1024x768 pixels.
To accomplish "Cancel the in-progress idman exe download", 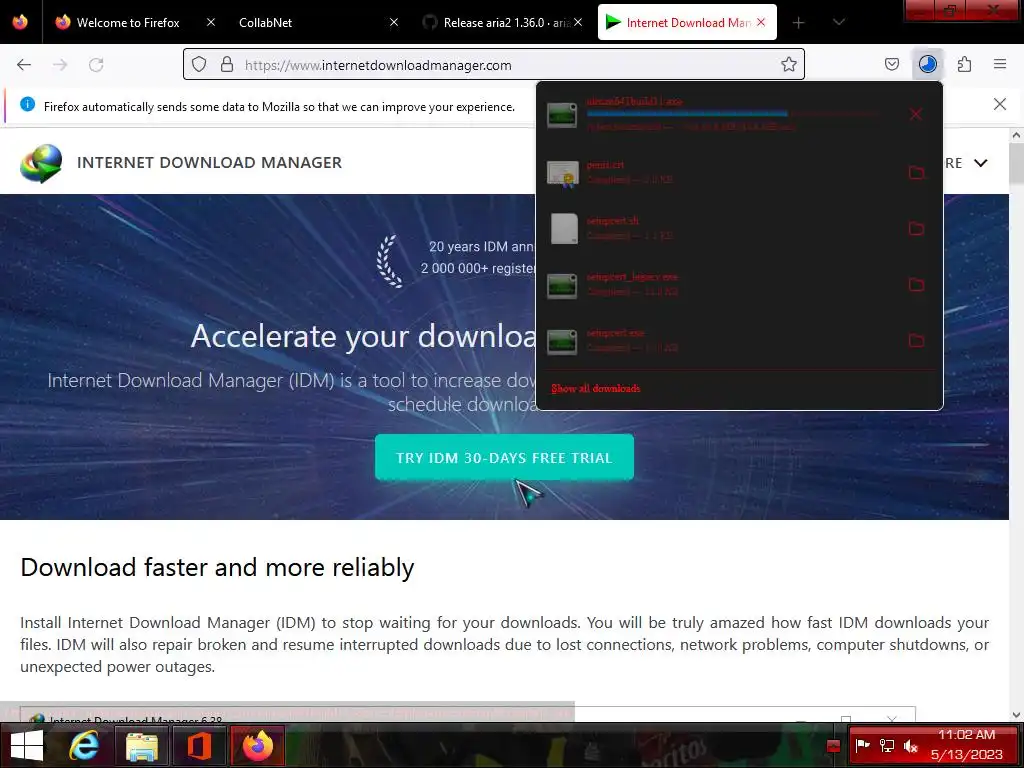I will 916,115.
